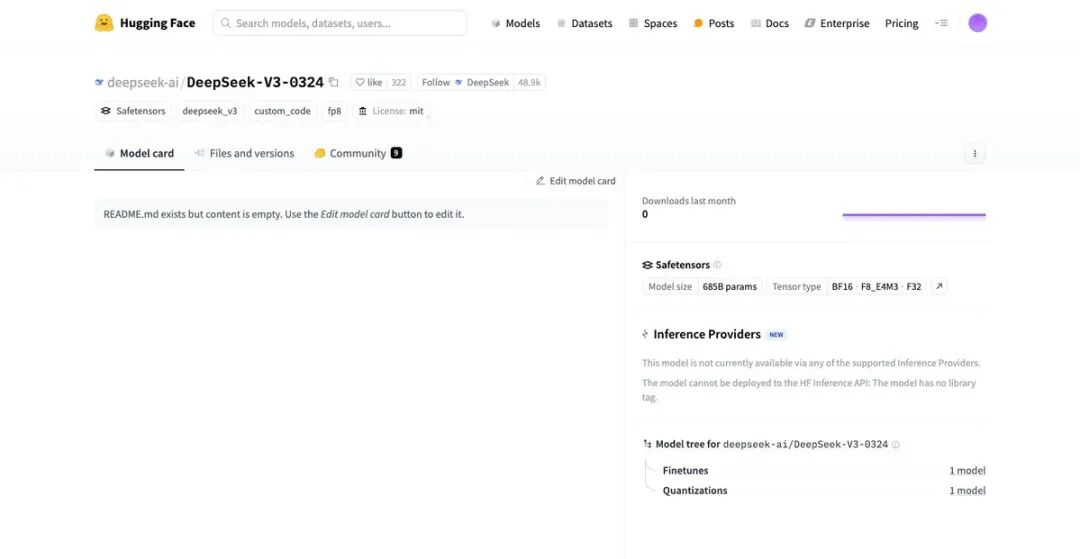
Task: Expand tensor details arrow button
Action: coord(939,286)
